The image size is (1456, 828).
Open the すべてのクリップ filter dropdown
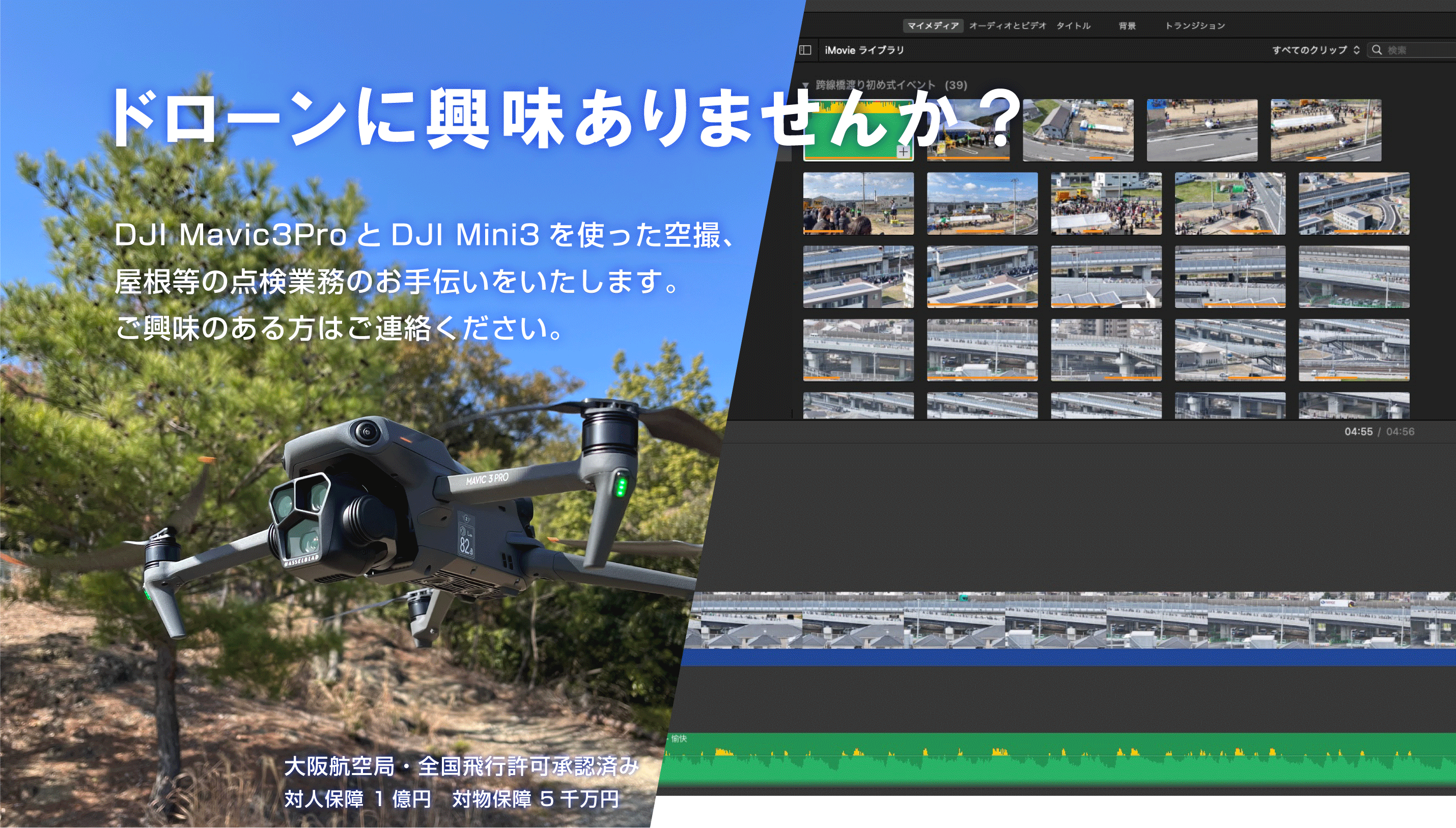[1315, 50]
